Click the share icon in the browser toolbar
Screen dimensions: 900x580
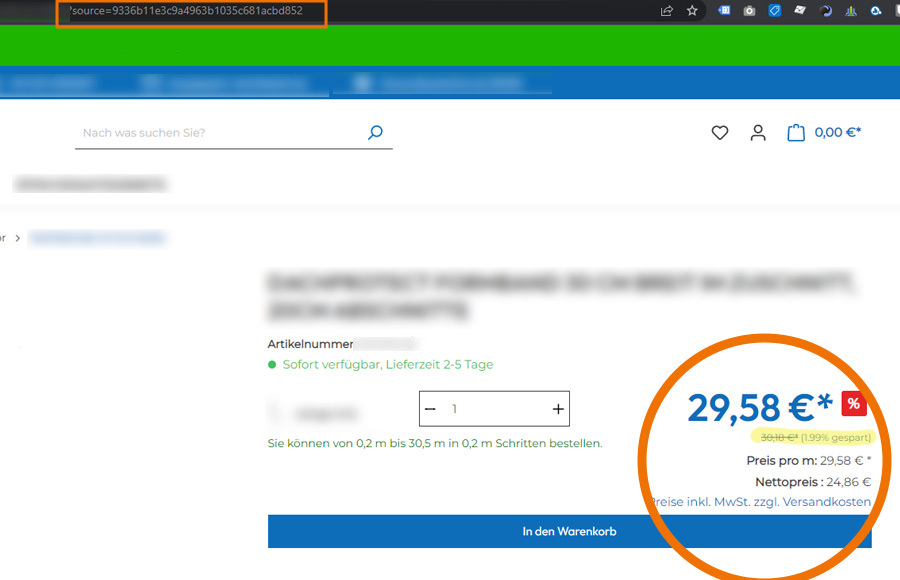[x=664, y=11]
